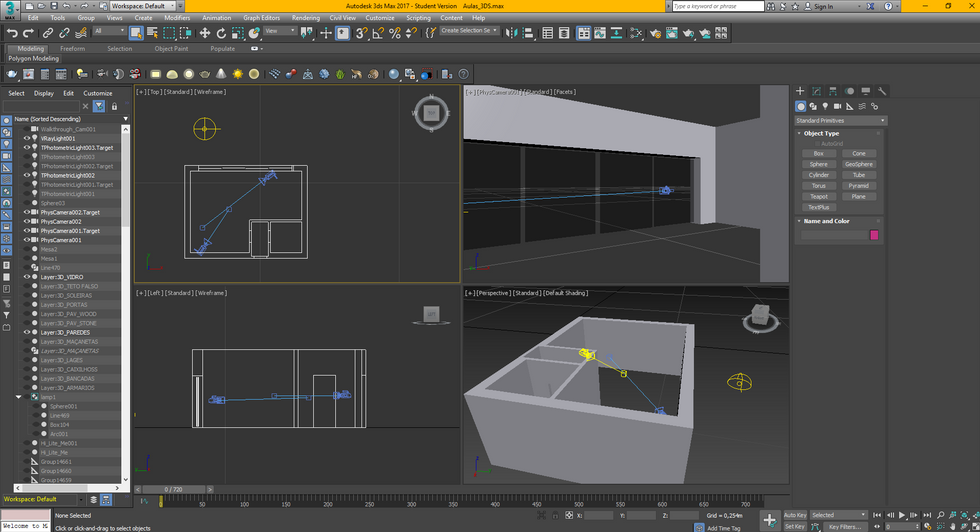Toggle visibility eye of PhysCamera002

coord(27,221)
